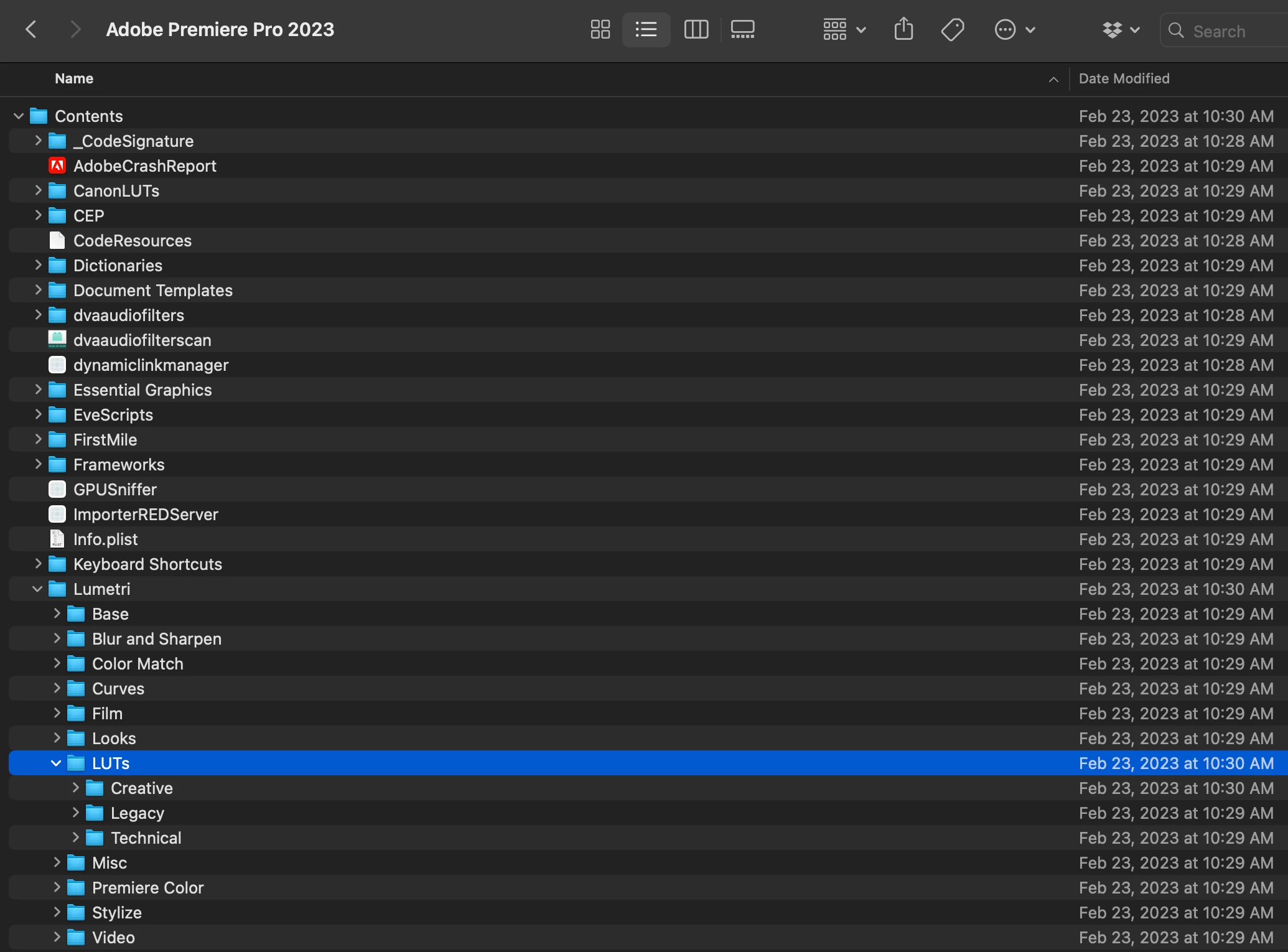
Task: Switch to column view
Action: pos(696,29)
